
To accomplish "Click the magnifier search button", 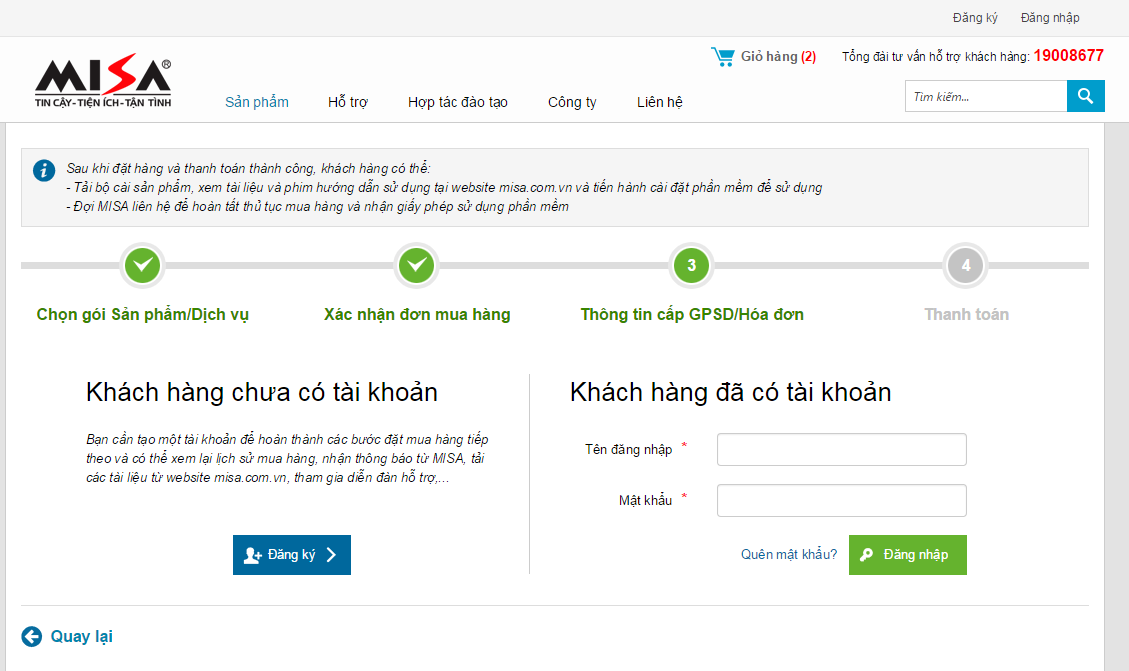I will click(1085, 96).
